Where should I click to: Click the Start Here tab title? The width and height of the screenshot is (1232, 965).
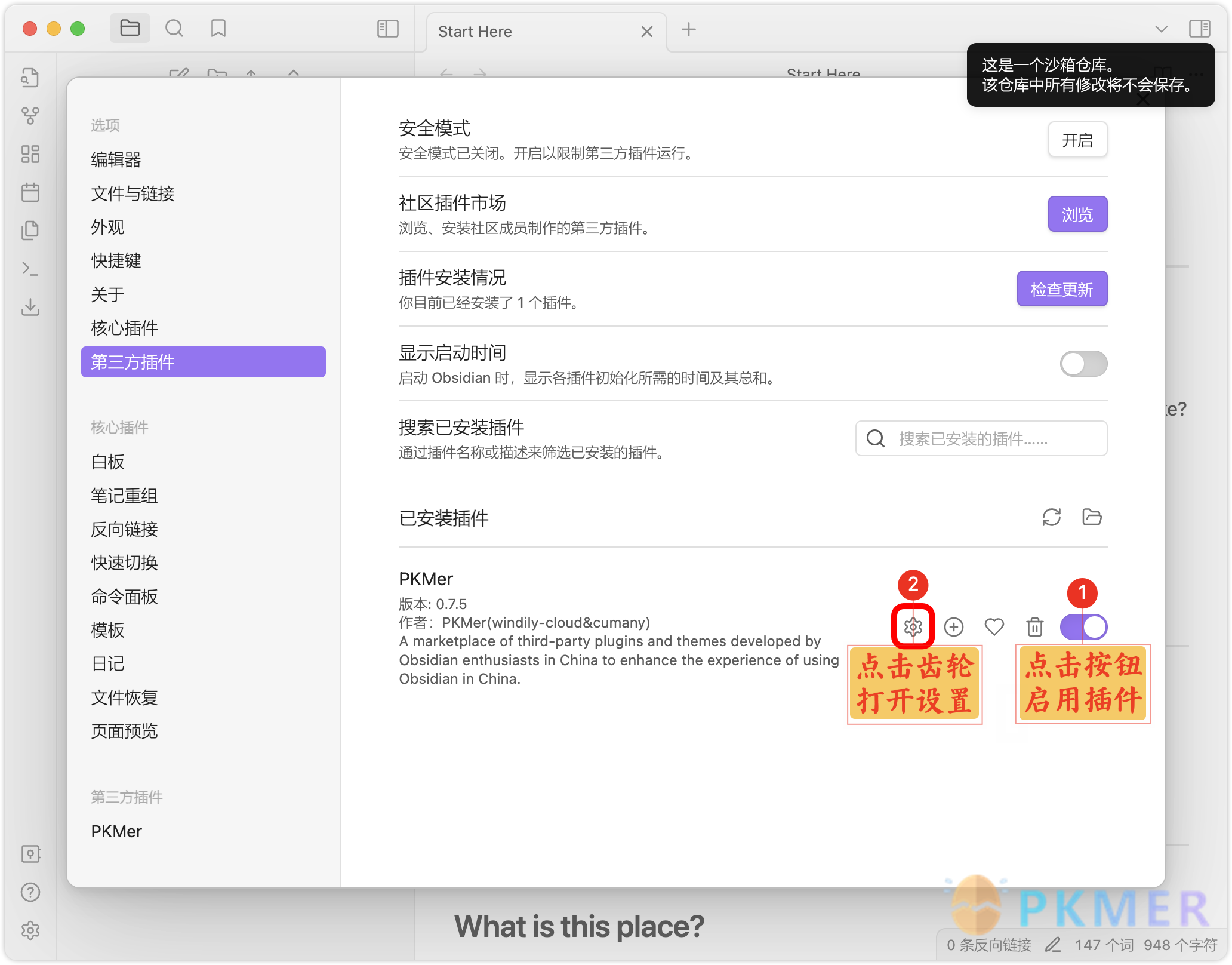(475, 32)
